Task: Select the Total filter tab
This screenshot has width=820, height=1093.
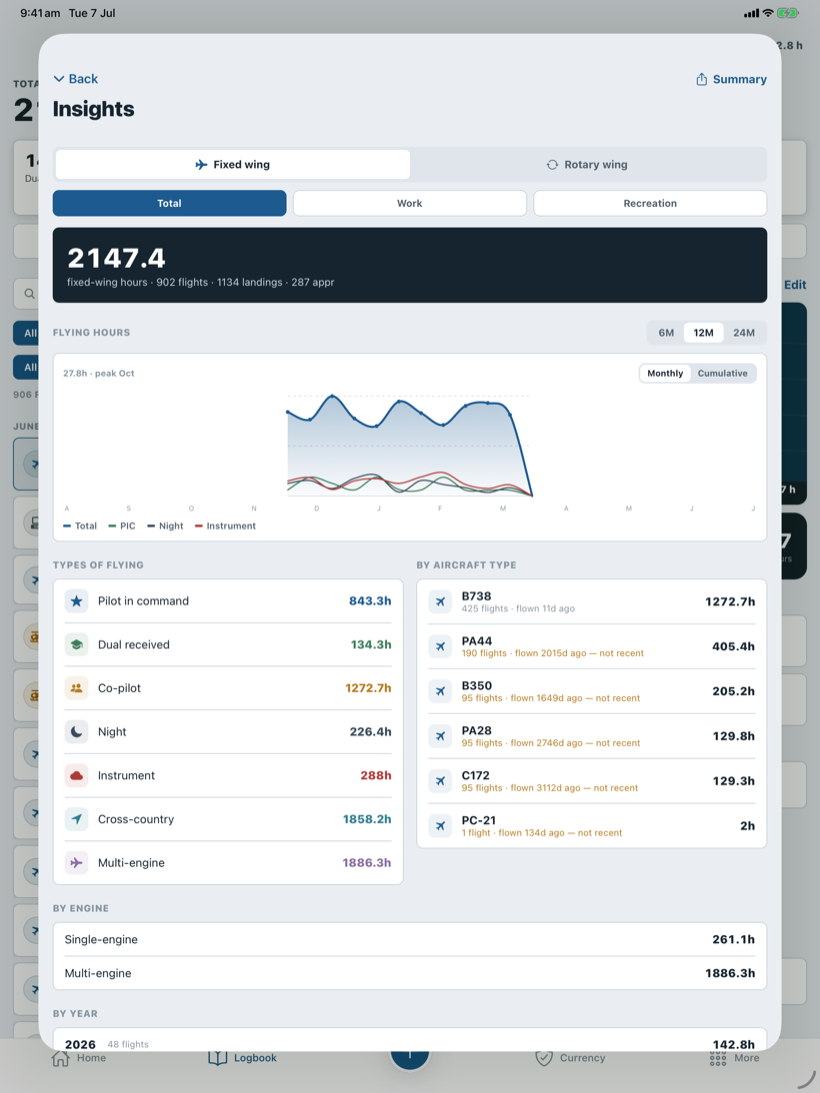Action: click(x=169, y=203)
